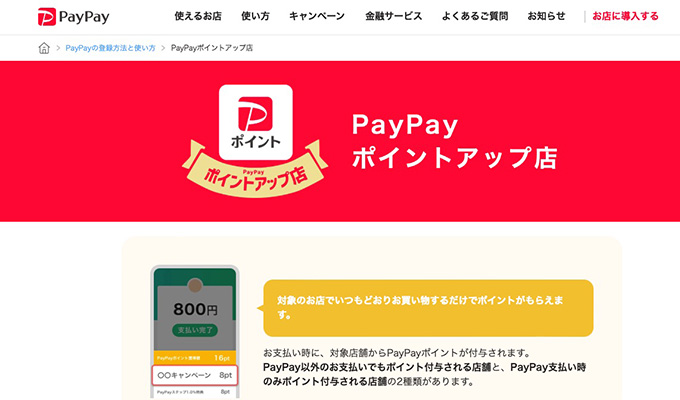The image size is (680, 400).
Task: Open お知らせ navigation item
Action: tap(546, 16)
